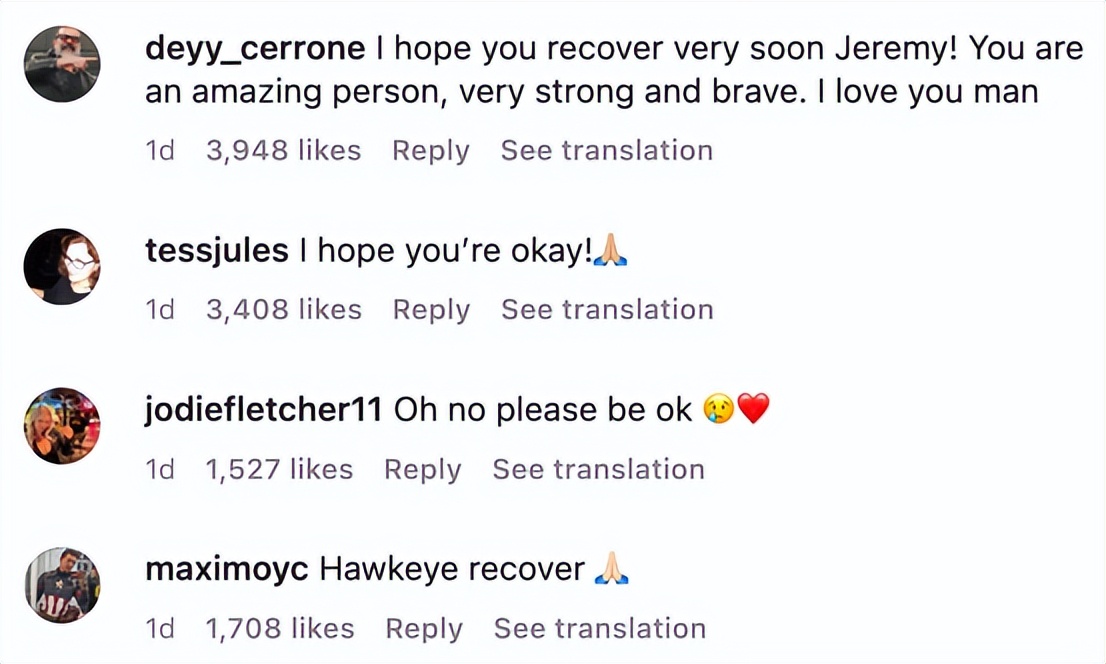1106x664 pixels.
Task: See translation of deyy_cerrone's comment
Action: (x=607, y=151)
